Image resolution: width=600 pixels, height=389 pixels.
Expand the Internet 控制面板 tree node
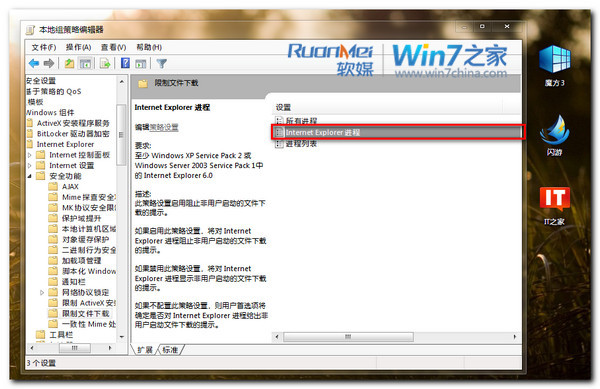tap(30, 155)
